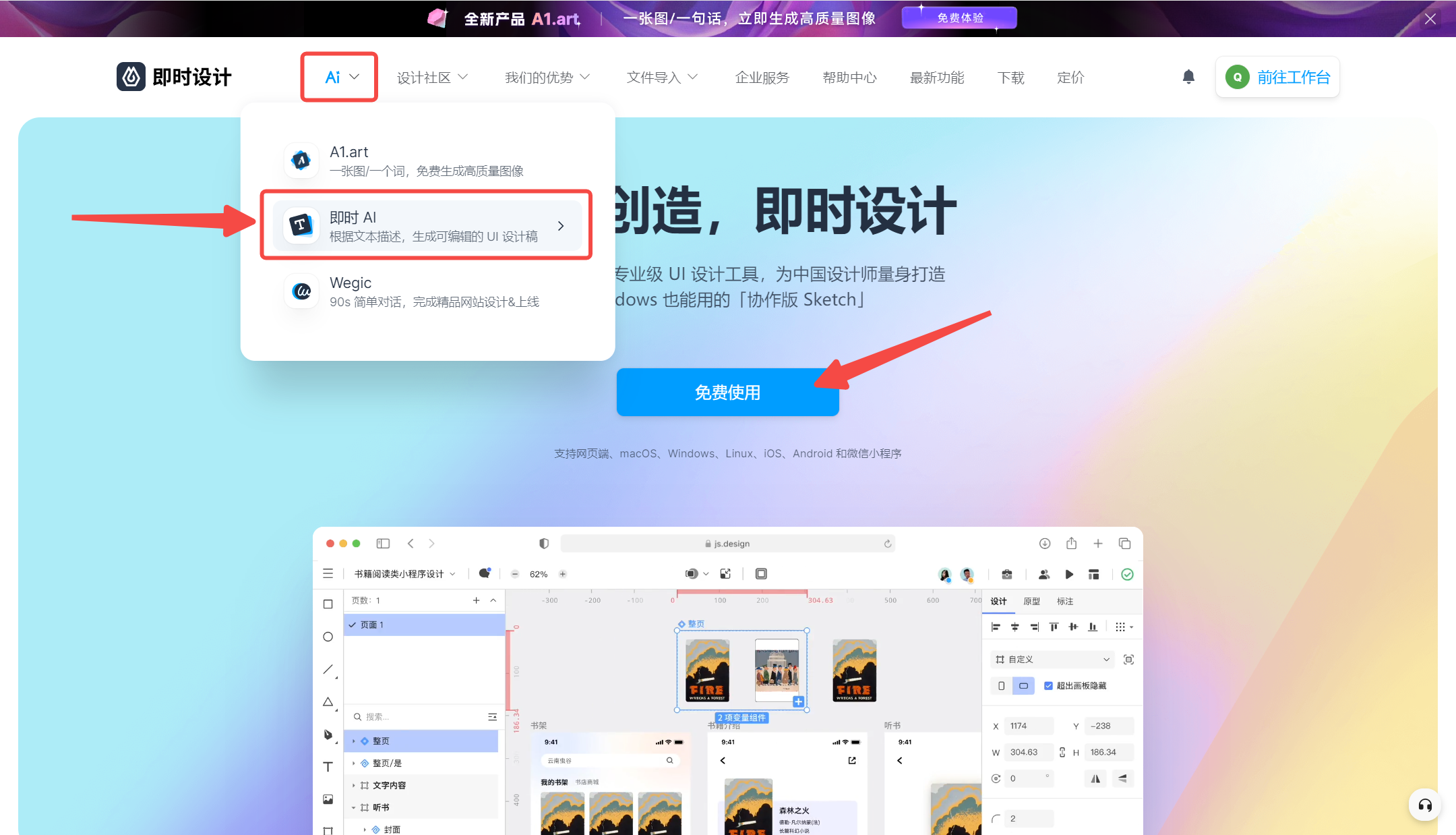
Task: Close the top promotional banner
Action: (1430, 19)
